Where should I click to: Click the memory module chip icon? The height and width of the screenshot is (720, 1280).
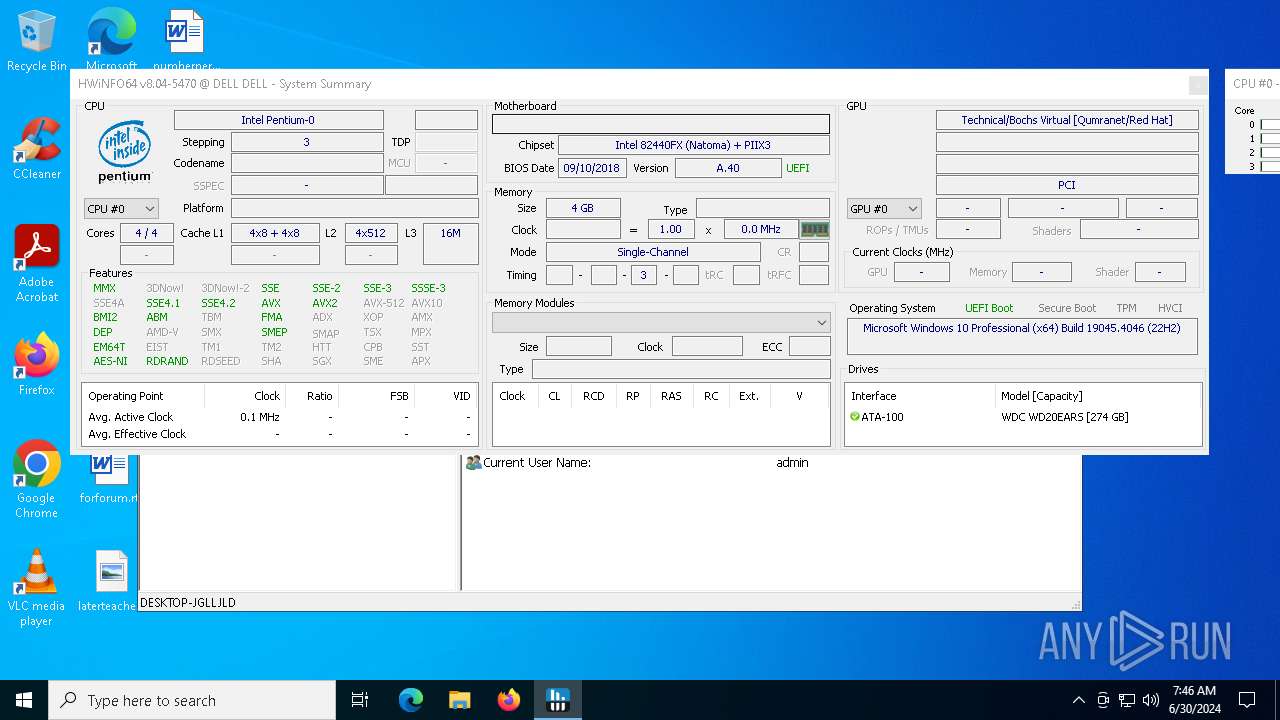[815, 230]
